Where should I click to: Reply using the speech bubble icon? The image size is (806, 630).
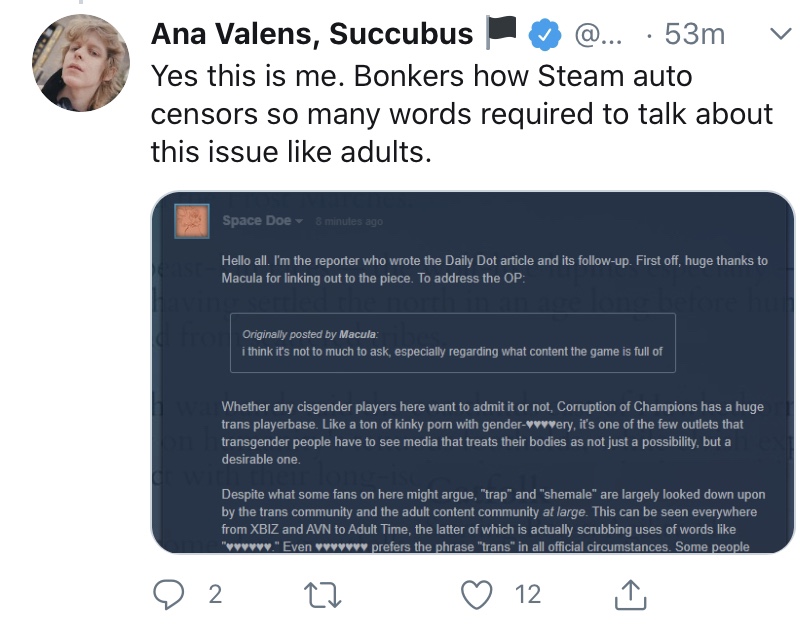(x=170, y=596)
